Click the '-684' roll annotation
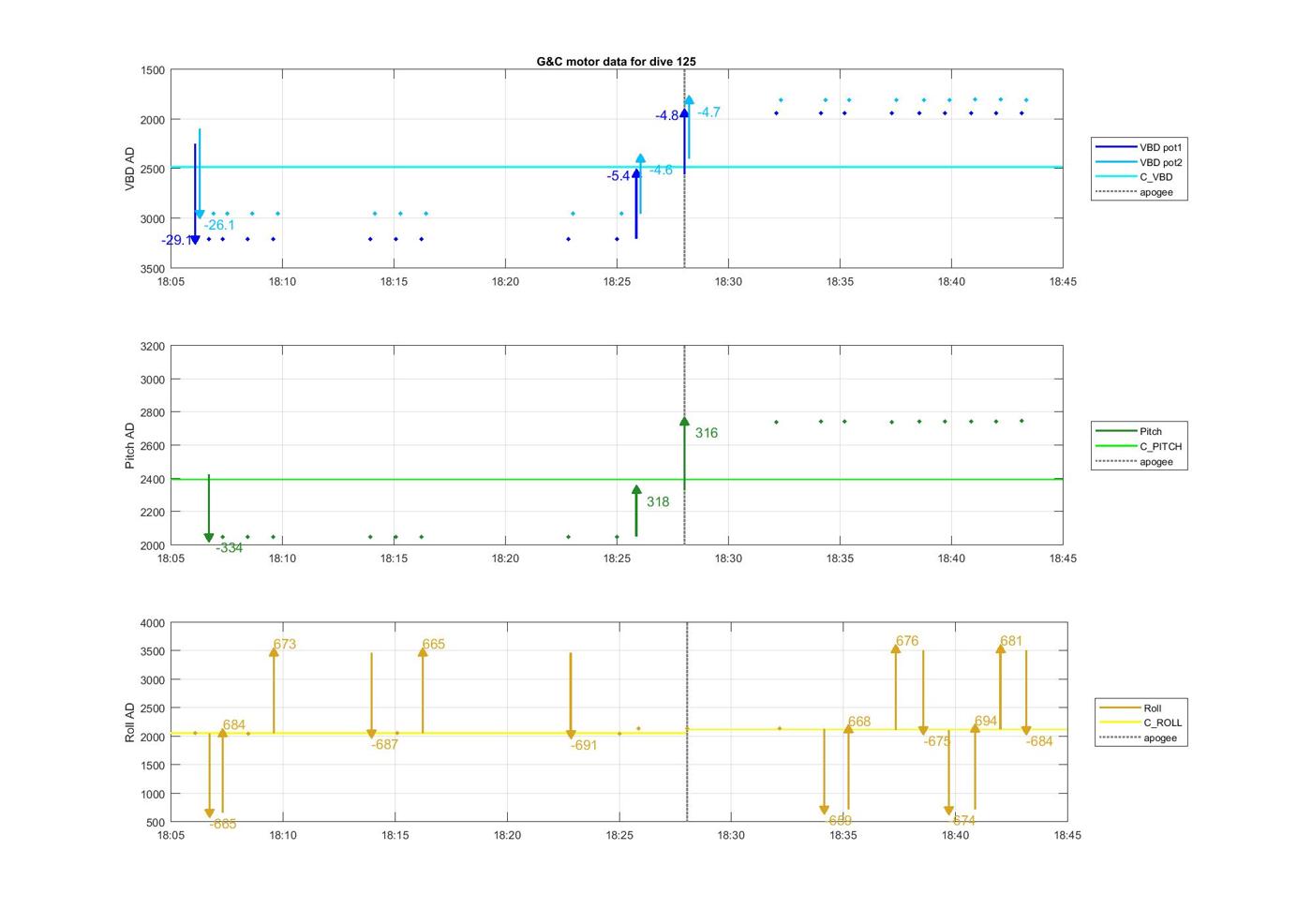The image size is (1312, 924). tap(1039, 742)
